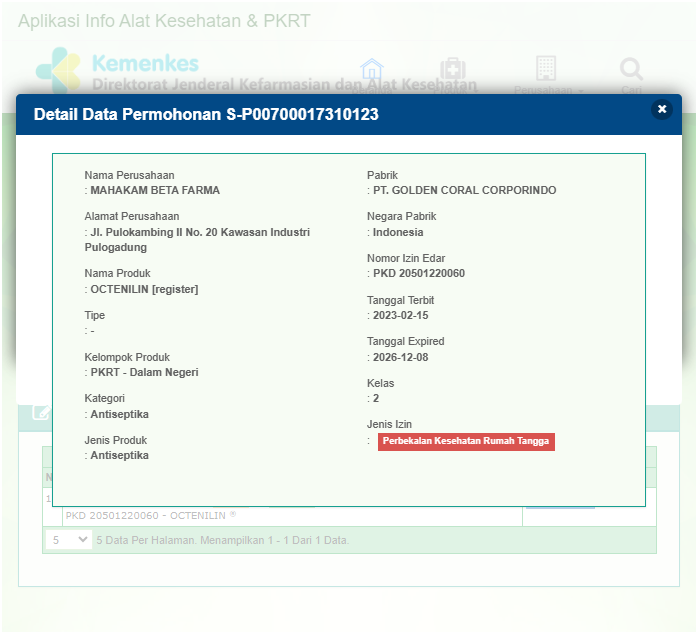Click factory name PT. GOLDEN CORAL CORPORINDO

[464, 190]
